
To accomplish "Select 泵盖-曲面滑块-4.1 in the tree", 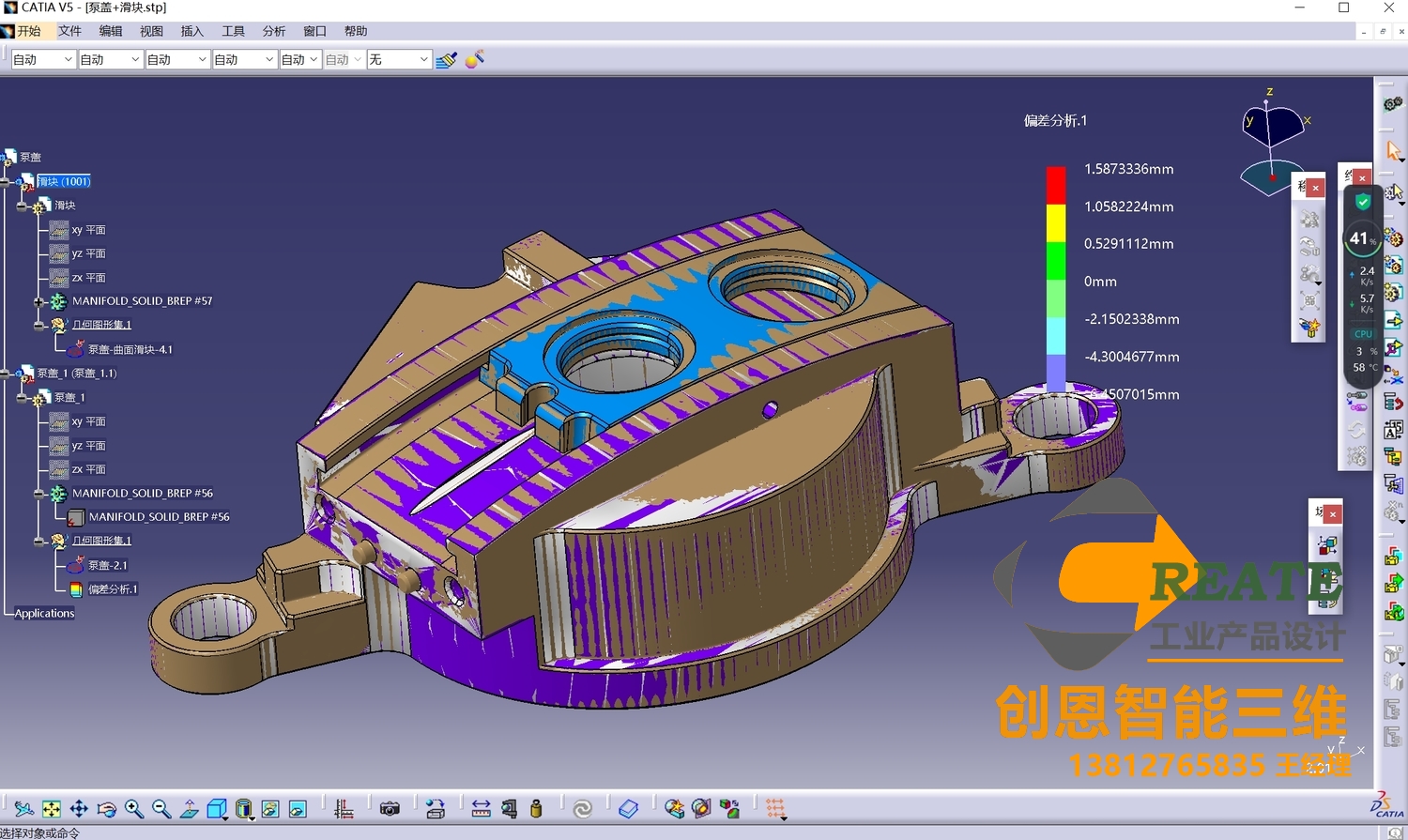I will coord(130,349).
